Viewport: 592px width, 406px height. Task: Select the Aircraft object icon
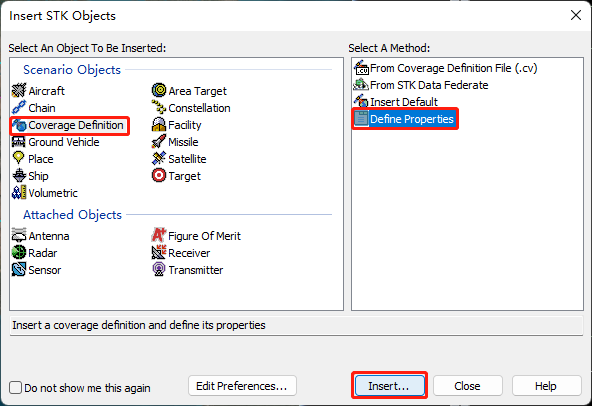click(19, 91)
